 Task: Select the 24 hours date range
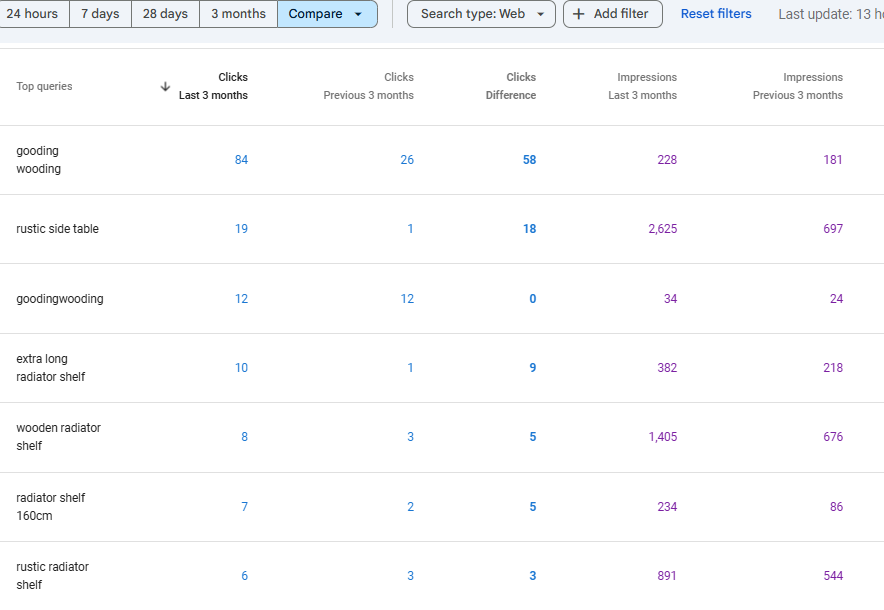[x=32, y=14]
